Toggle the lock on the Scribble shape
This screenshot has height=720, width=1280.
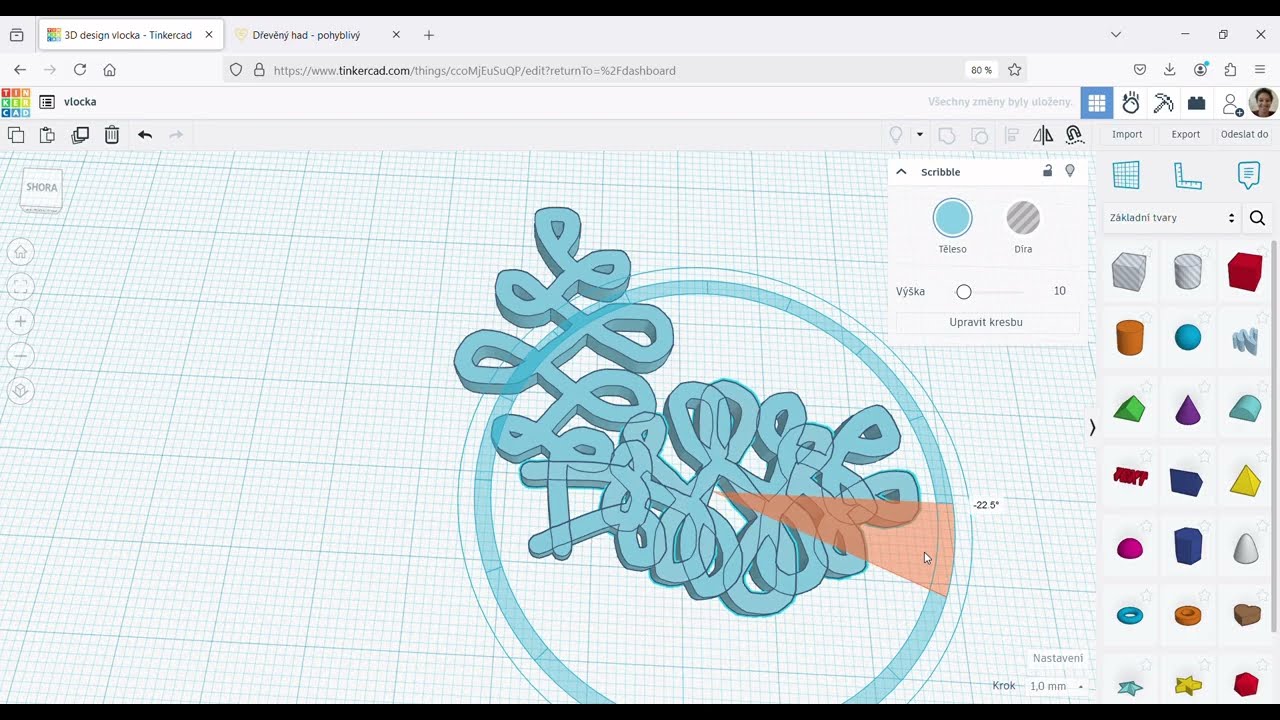click(1047, 171)
